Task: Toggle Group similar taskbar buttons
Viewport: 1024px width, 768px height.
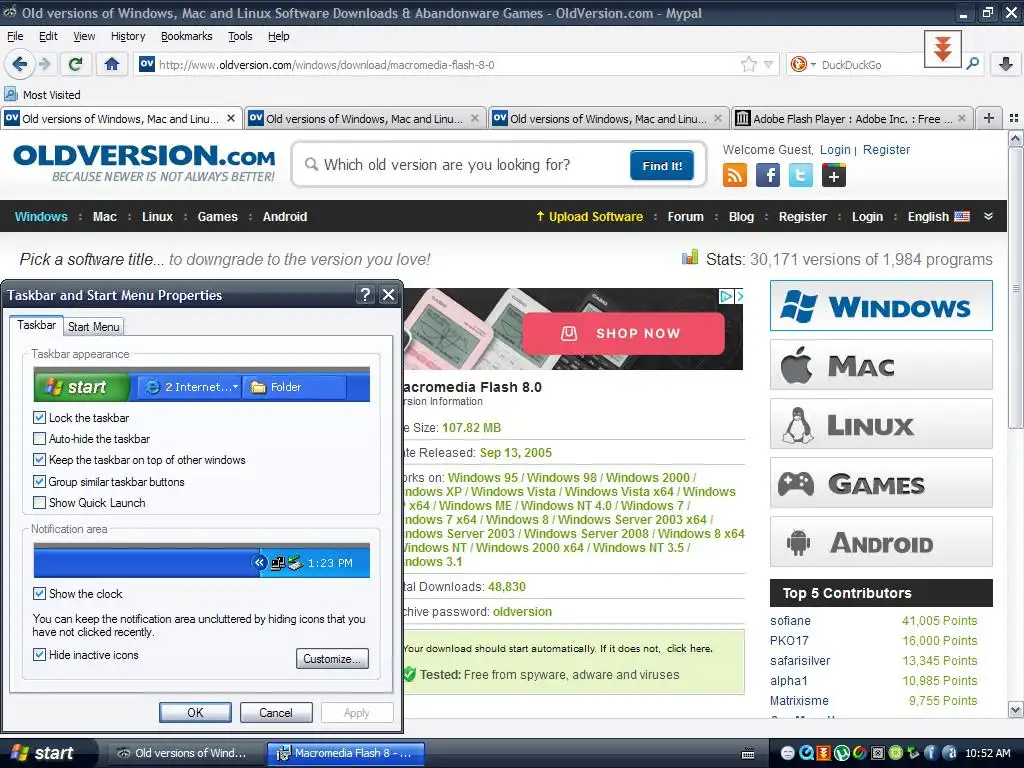Action: [39, 481]
